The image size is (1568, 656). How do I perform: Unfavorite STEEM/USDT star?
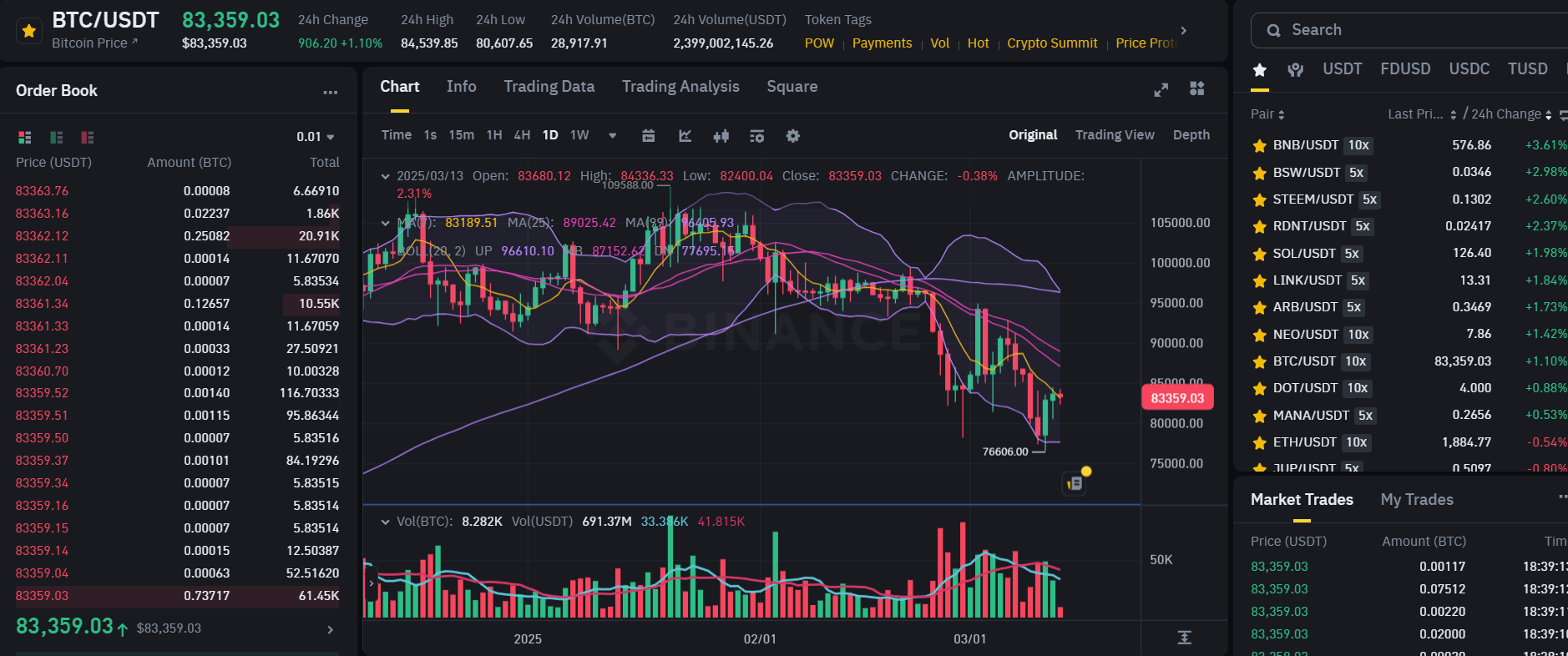[1259, 200]
